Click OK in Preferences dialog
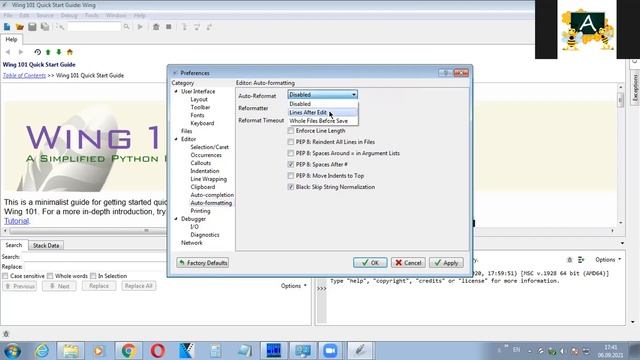The image size is (640, 360). (x=370, y=263)
